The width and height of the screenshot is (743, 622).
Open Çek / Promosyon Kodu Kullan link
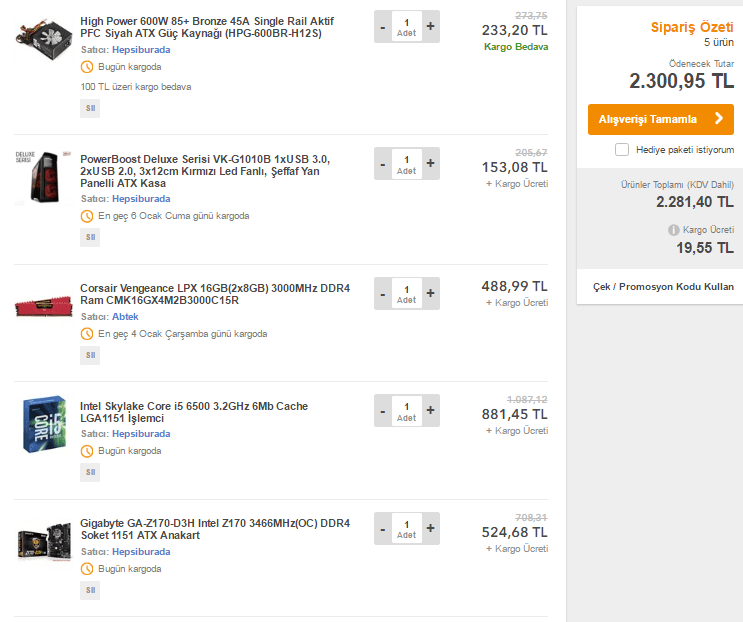[664, 287]
